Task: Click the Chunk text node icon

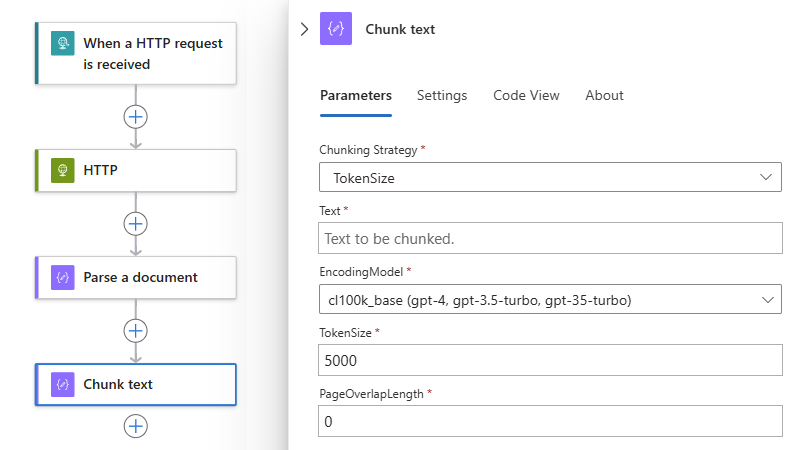Action: (62, 384)
